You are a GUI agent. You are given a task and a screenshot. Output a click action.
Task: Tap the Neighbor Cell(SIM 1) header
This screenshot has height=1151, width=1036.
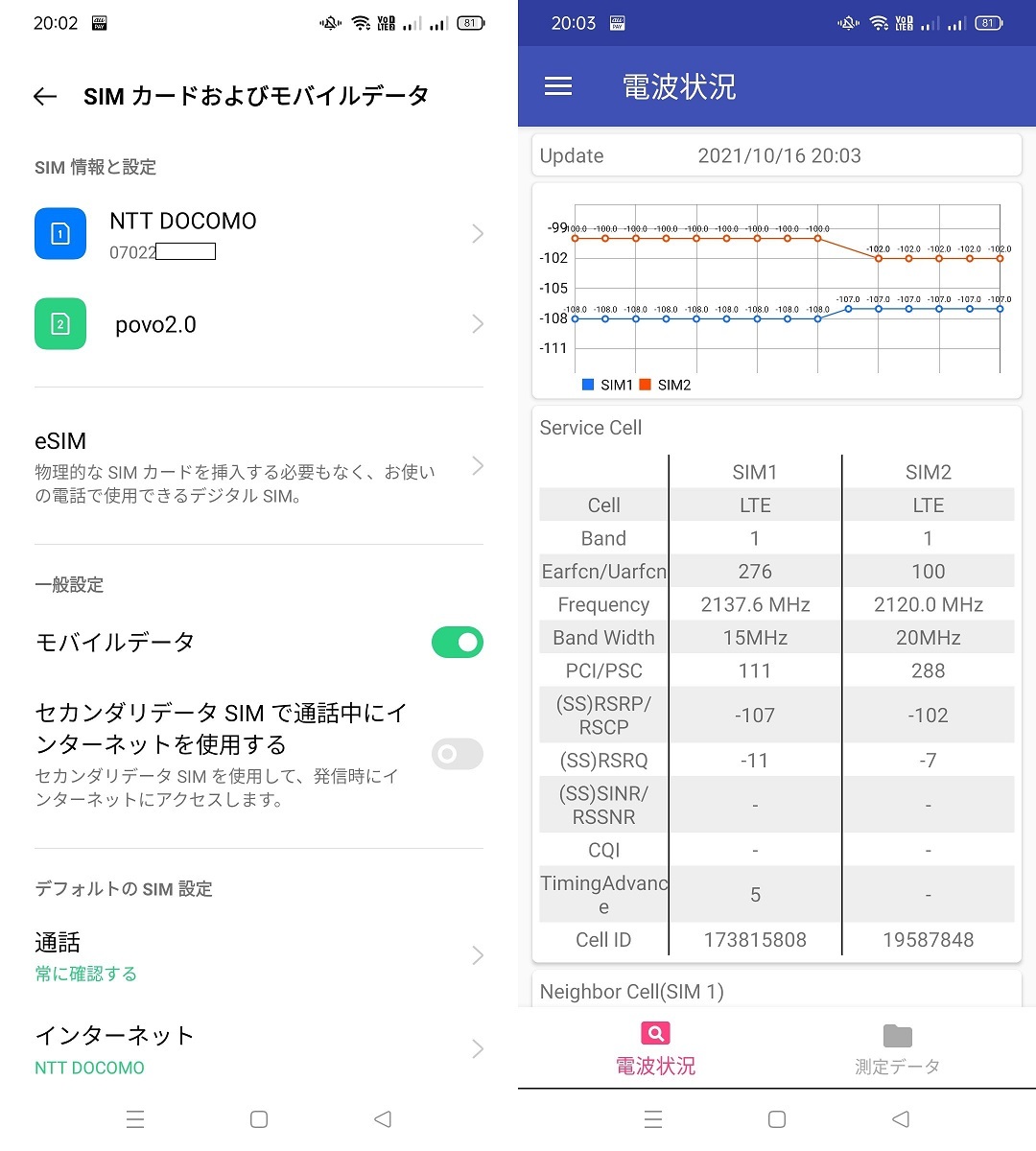[x=631, y=992]
